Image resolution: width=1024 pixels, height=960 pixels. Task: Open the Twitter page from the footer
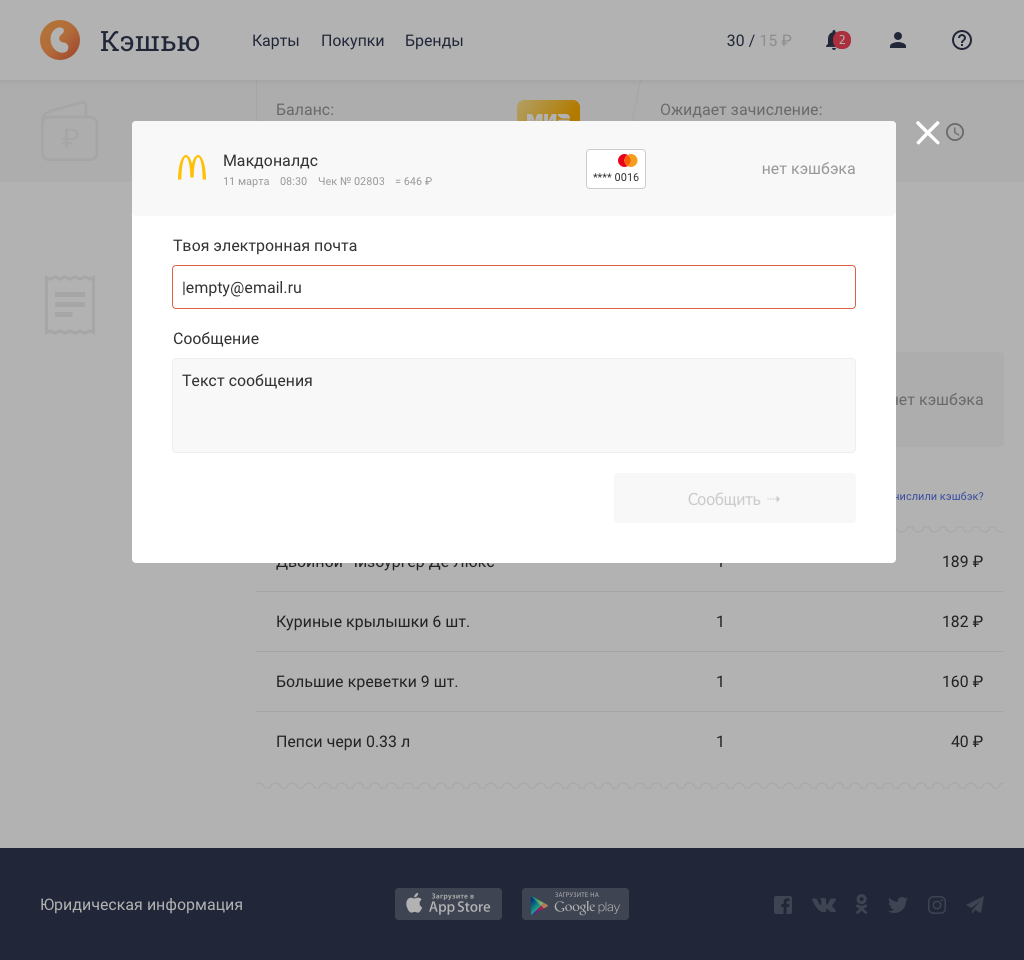898,904
